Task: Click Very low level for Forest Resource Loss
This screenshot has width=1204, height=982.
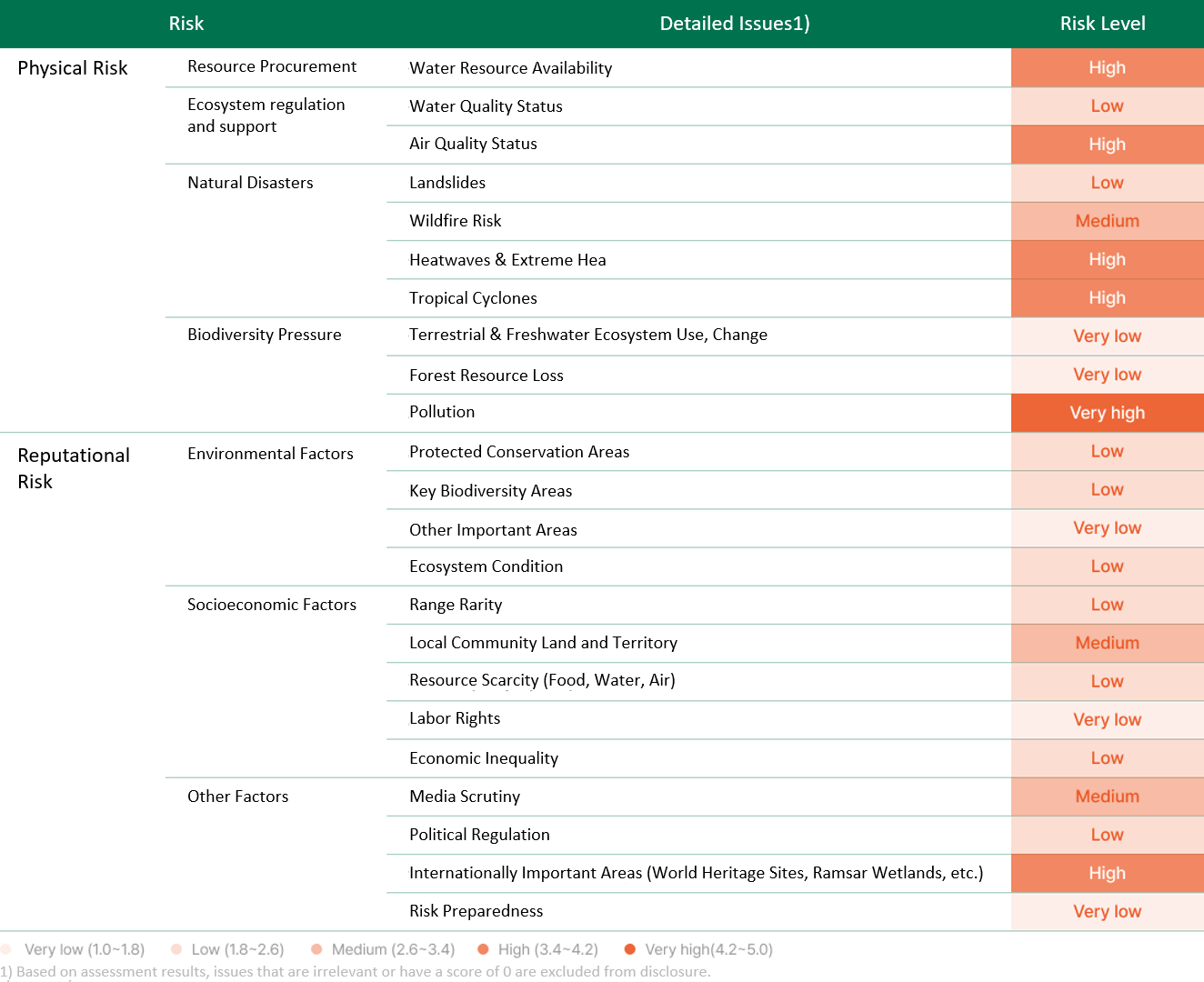Action: point(1108,375)
